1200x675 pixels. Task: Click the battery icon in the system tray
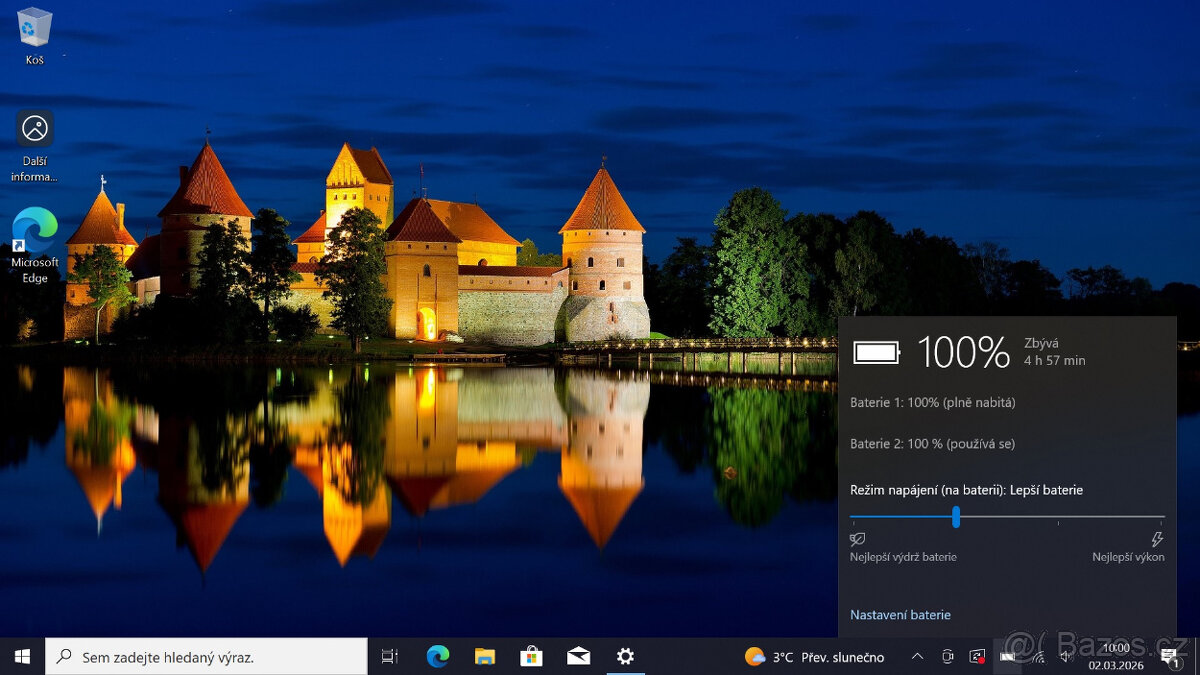(x=1006, y=657)
